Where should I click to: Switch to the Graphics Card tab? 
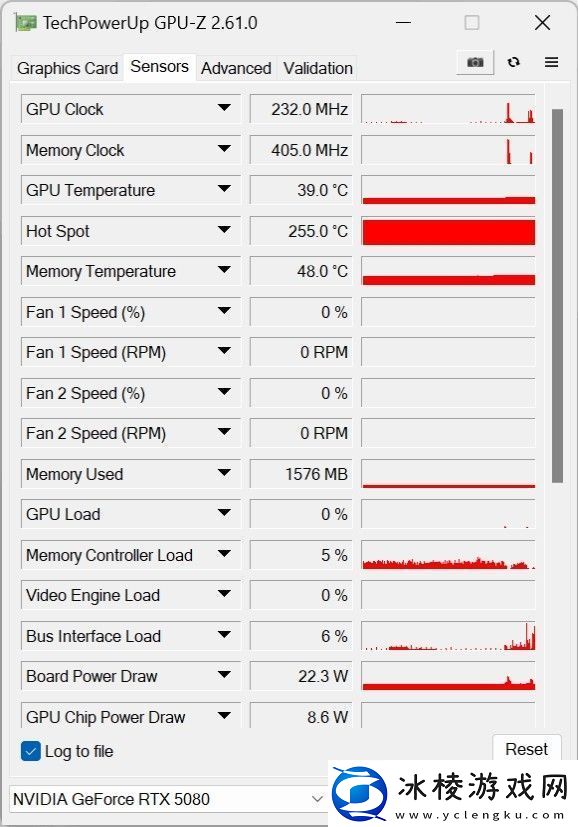[66, 68]
